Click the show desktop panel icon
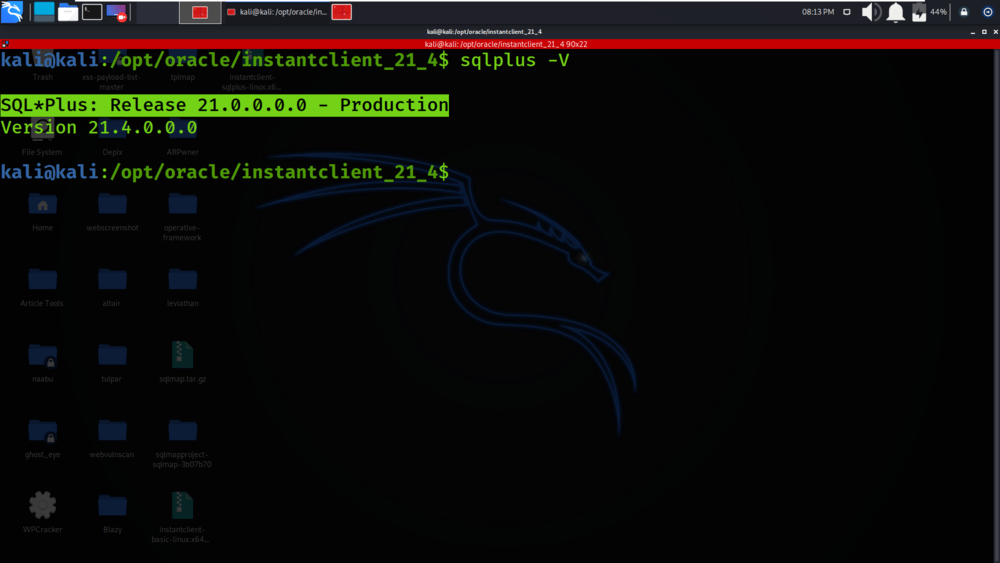This screenshot has width=1000, height=563. pyautogui.click(x=44, y=11)
